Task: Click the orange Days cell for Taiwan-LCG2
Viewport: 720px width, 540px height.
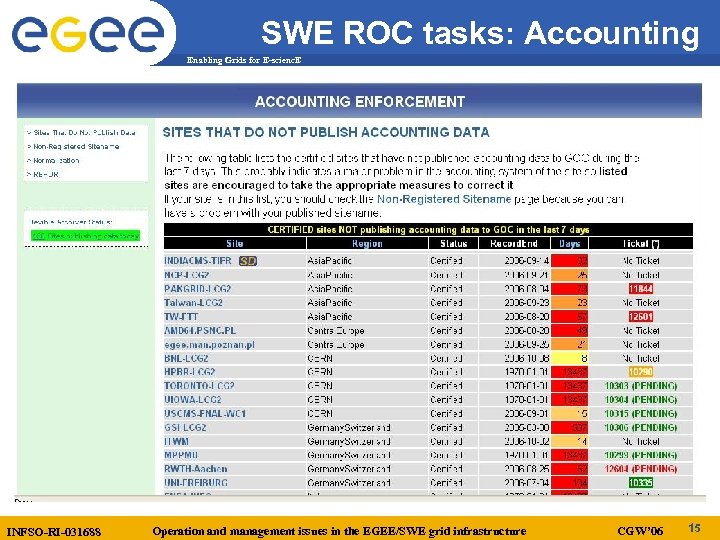Action: [x=569, y=303]
